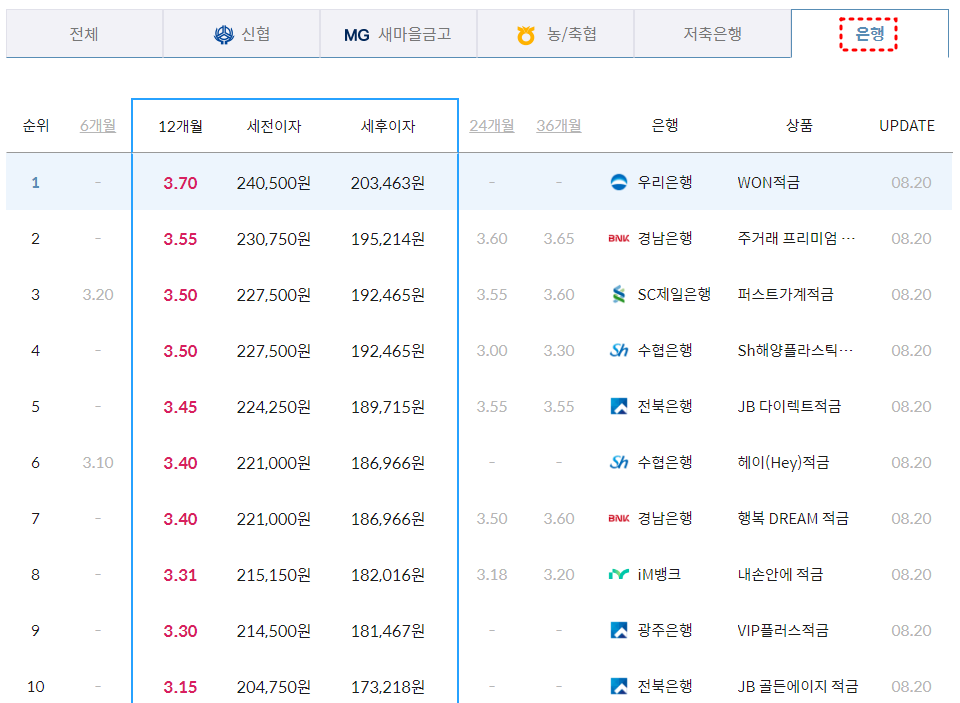
Task: Click BNK logo in 주거래 프리미엄 row
Action: pos(619,238)
